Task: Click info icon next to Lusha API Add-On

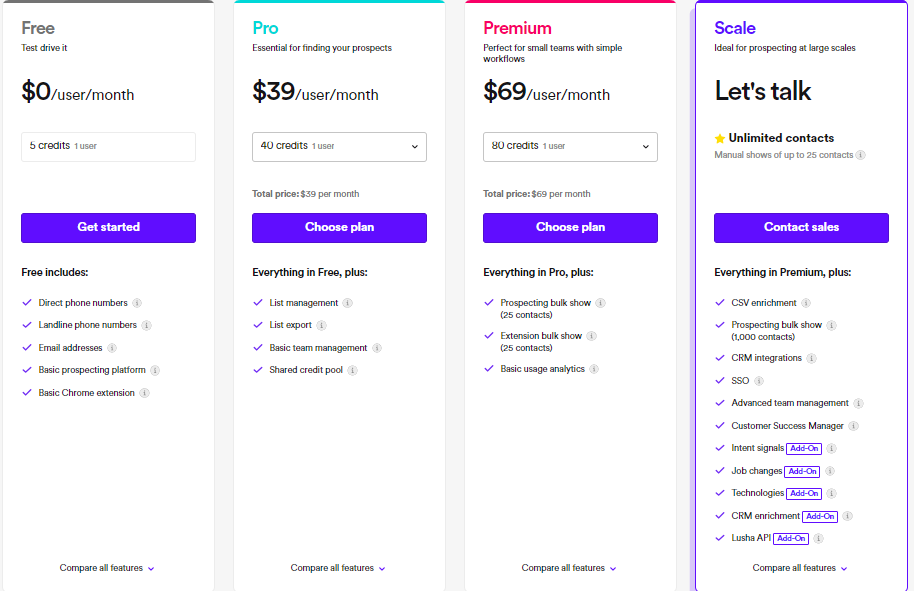Action: (818, 538)
